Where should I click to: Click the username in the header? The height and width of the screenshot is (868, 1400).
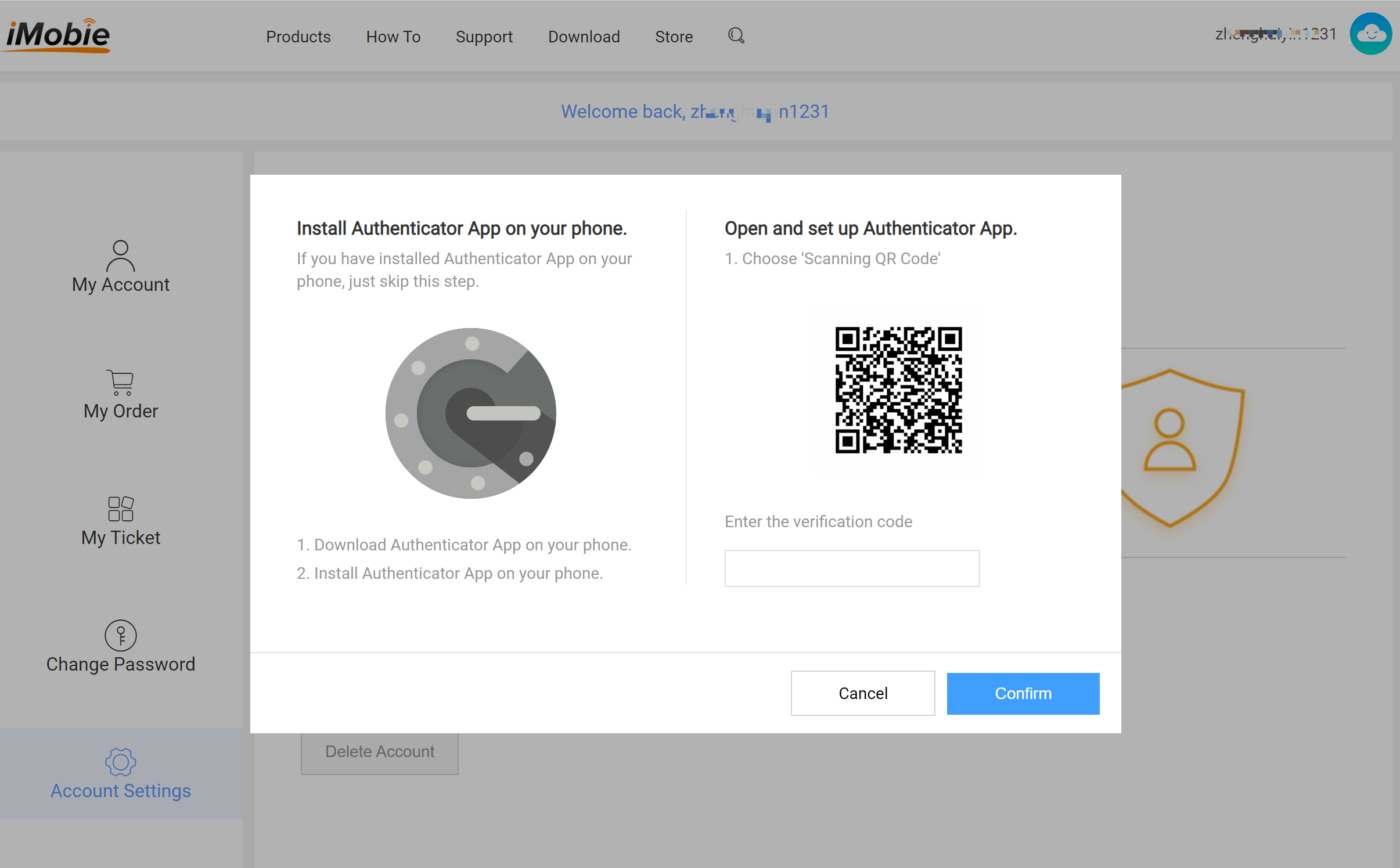(1276, 34)
